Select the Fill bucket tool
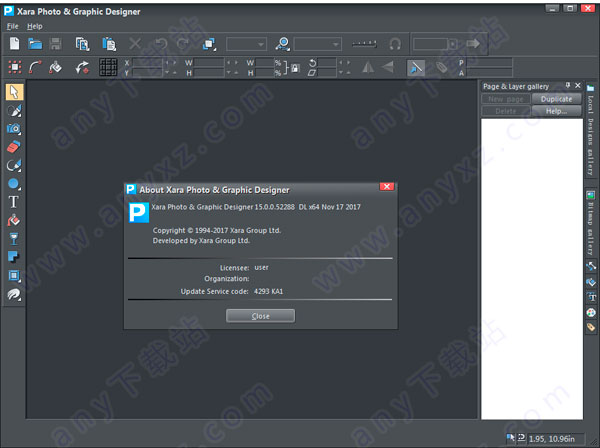The width and height of the screenshot is (600, 448). [14, 220]
